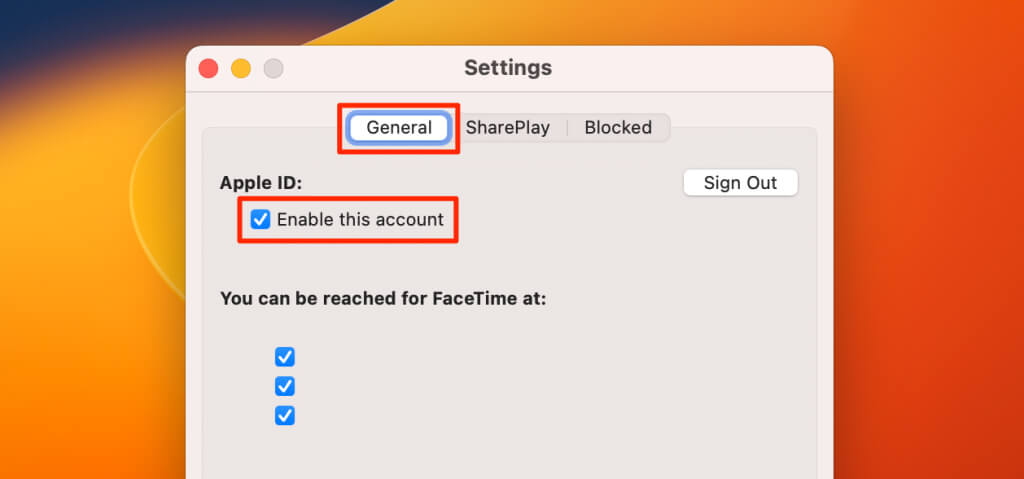Click the 'You can be reached for FaceTime at' heading
This screenshot has width=1024, height=479.
383,299
